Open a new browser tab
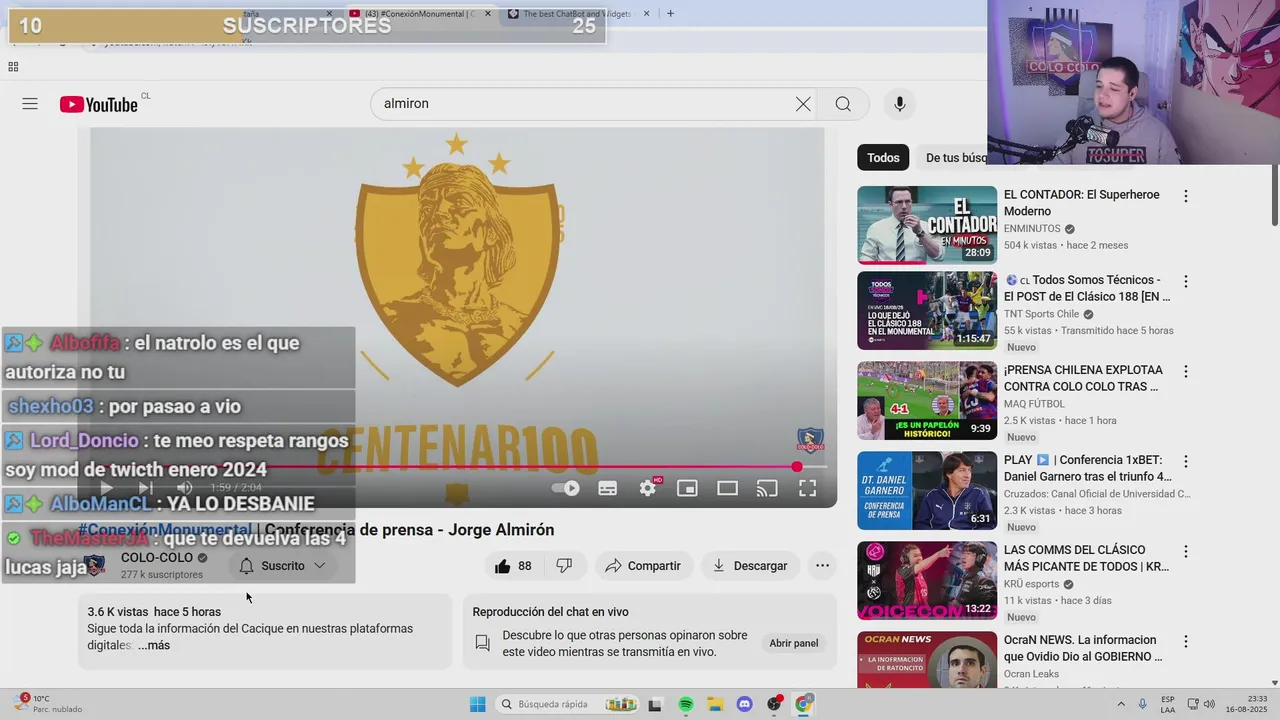The image size is (1280, 720). click(x=670, y=14)
